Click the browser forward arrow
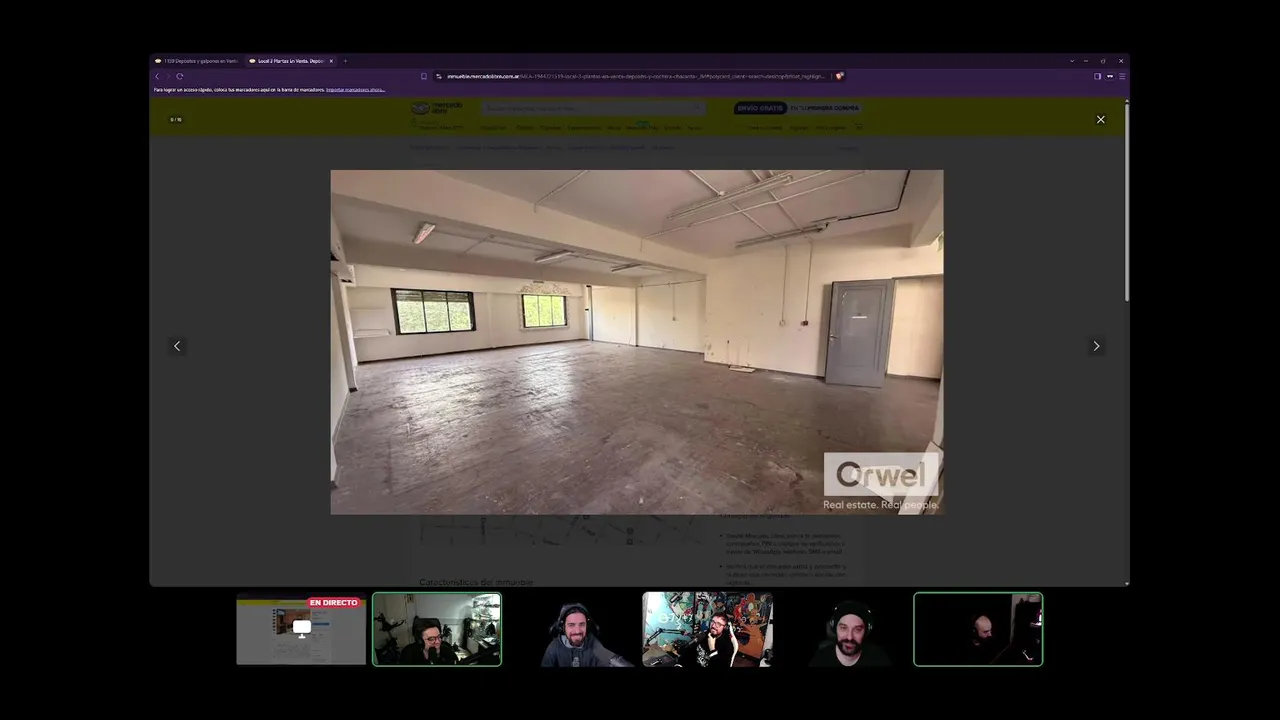This screenshot has height=720, width=1280. click(168, 76)
